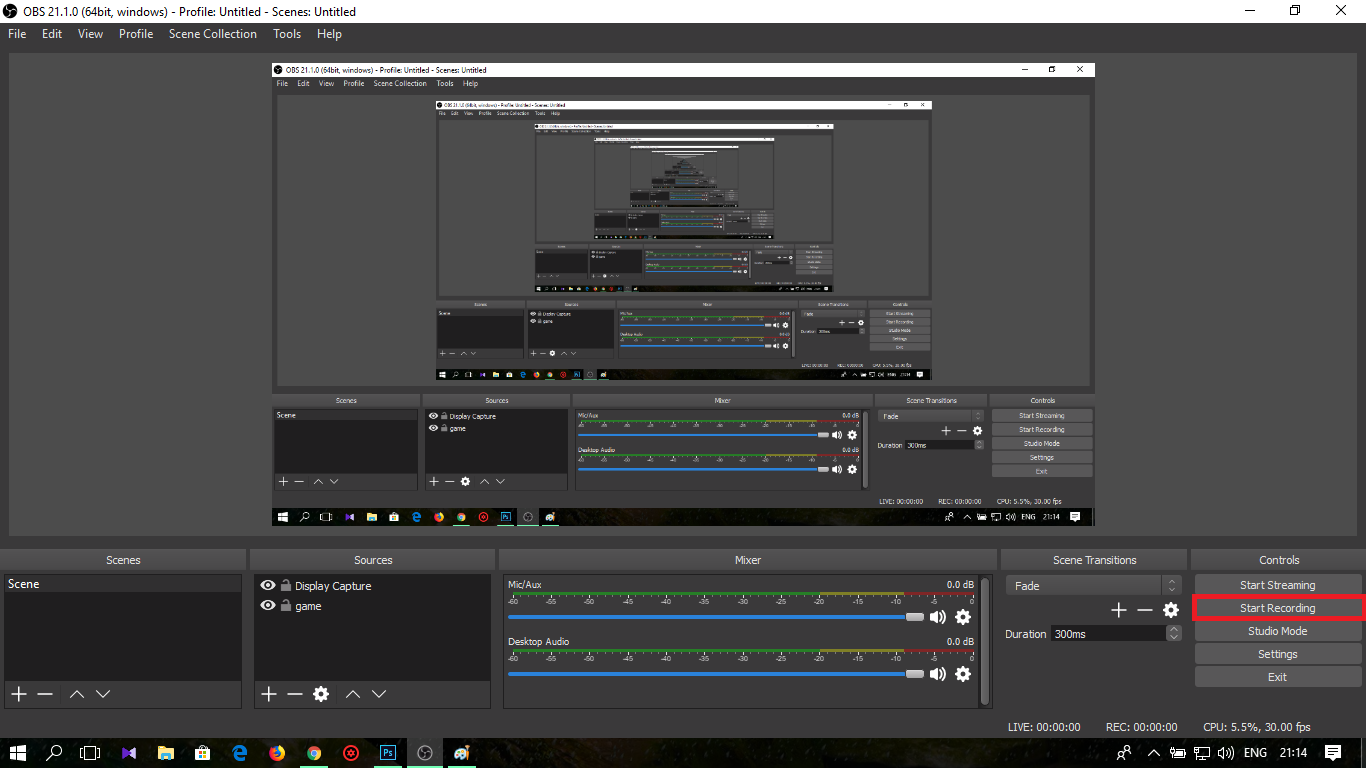This screenshot has width=1366, height=768.
Task: Click Start Streaming
Action: 1278,585
